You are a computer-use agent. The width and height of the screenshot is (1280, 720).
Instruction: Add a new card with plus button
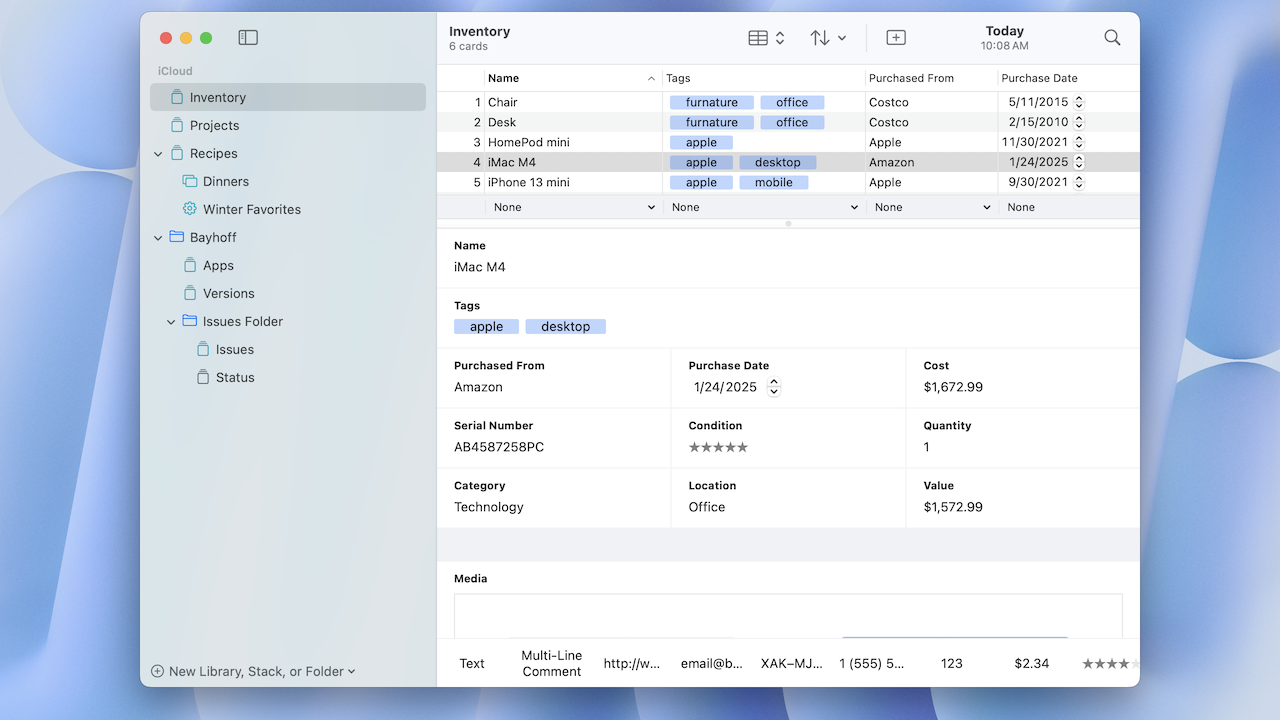(896, 38)
